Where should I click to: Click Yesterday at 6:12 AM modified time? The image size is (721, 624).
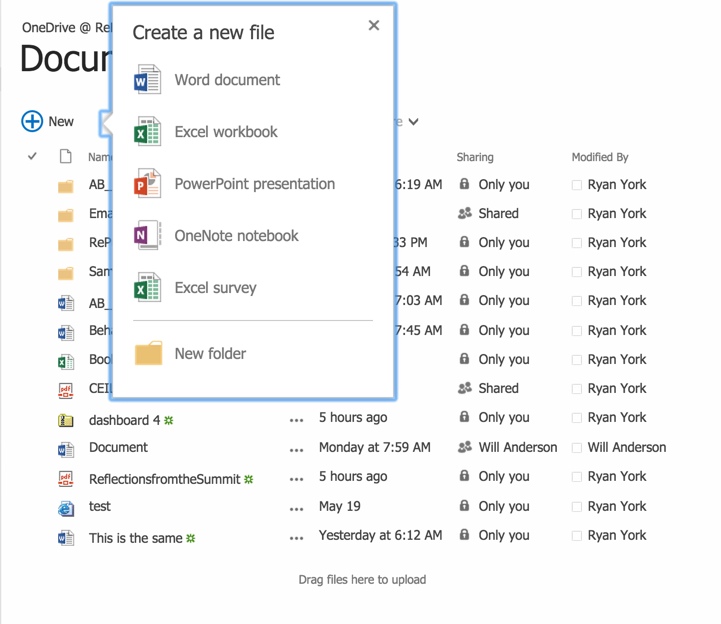(380, 535)
